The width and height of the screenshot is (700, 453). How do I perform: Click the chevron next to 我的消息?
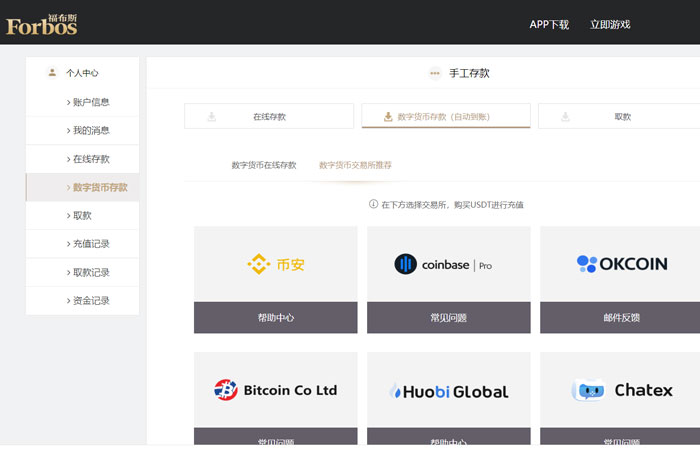68,131
